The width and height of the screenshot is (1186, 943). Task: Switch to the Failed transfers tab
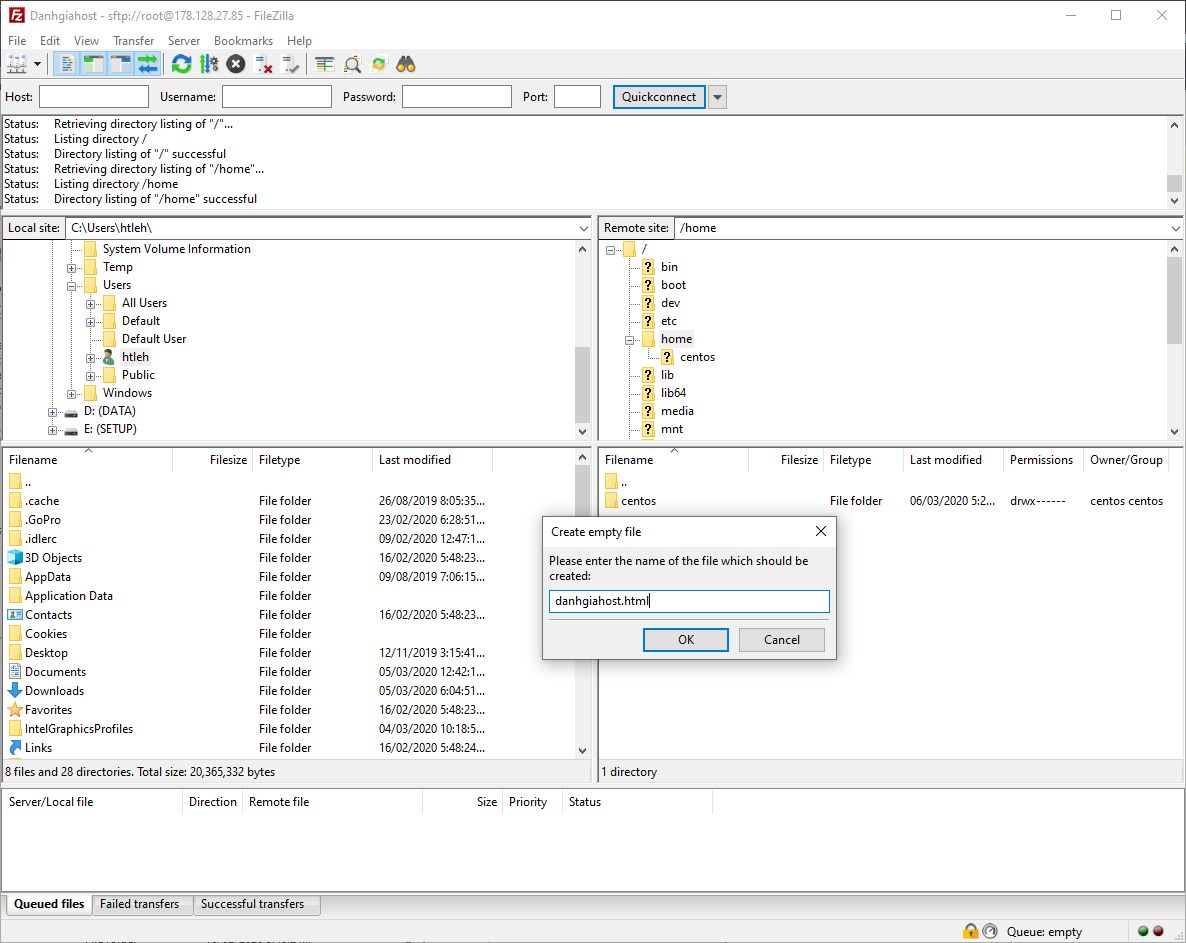click(x=140, y=904)
